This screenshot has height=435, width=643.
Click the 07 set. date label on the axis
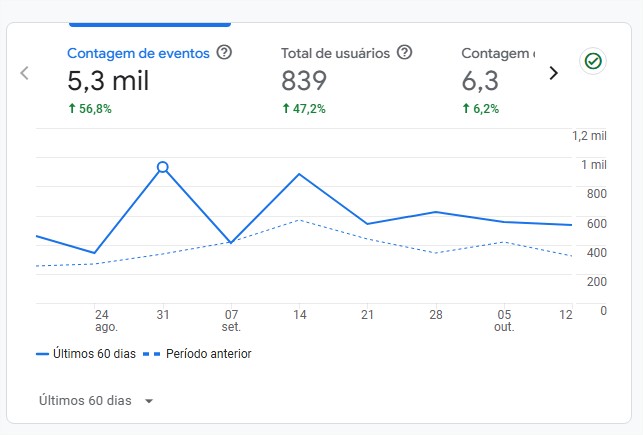coord(231,320)
